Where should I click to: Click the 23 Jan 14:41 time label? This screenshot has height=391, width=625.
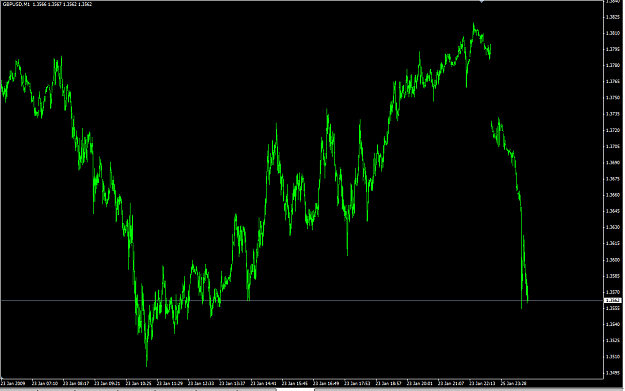click(x=263, y=383)
